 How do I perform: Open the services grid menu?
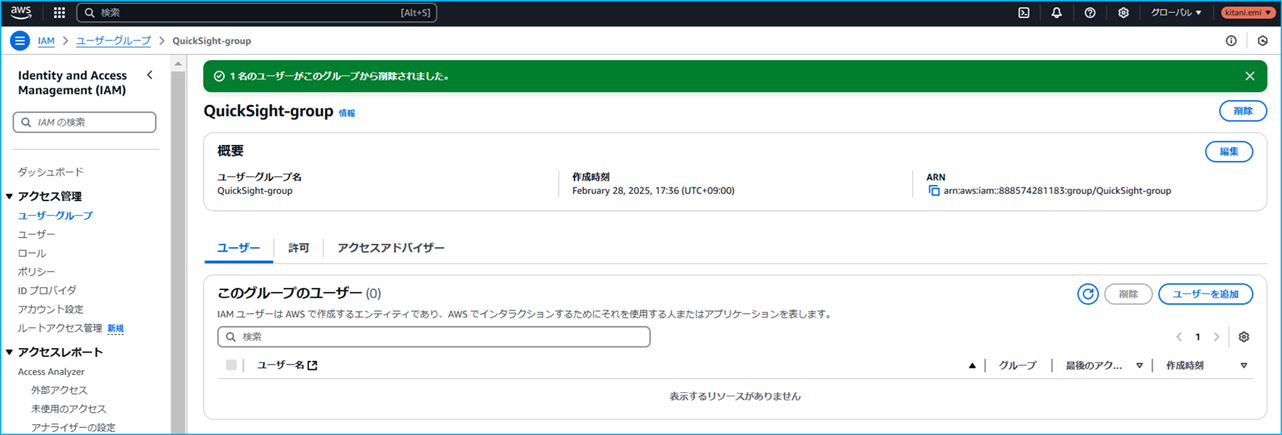pos(59,13)
